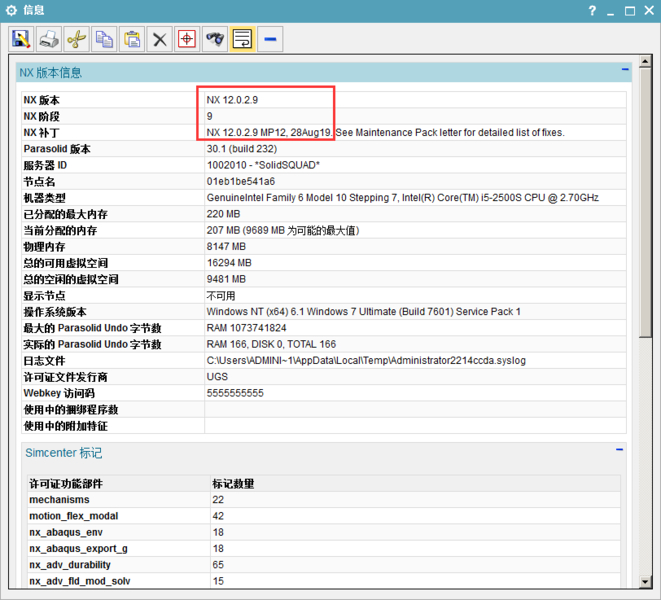Click the Delete X icon
661x600 pixels.
tap(159, 39)
